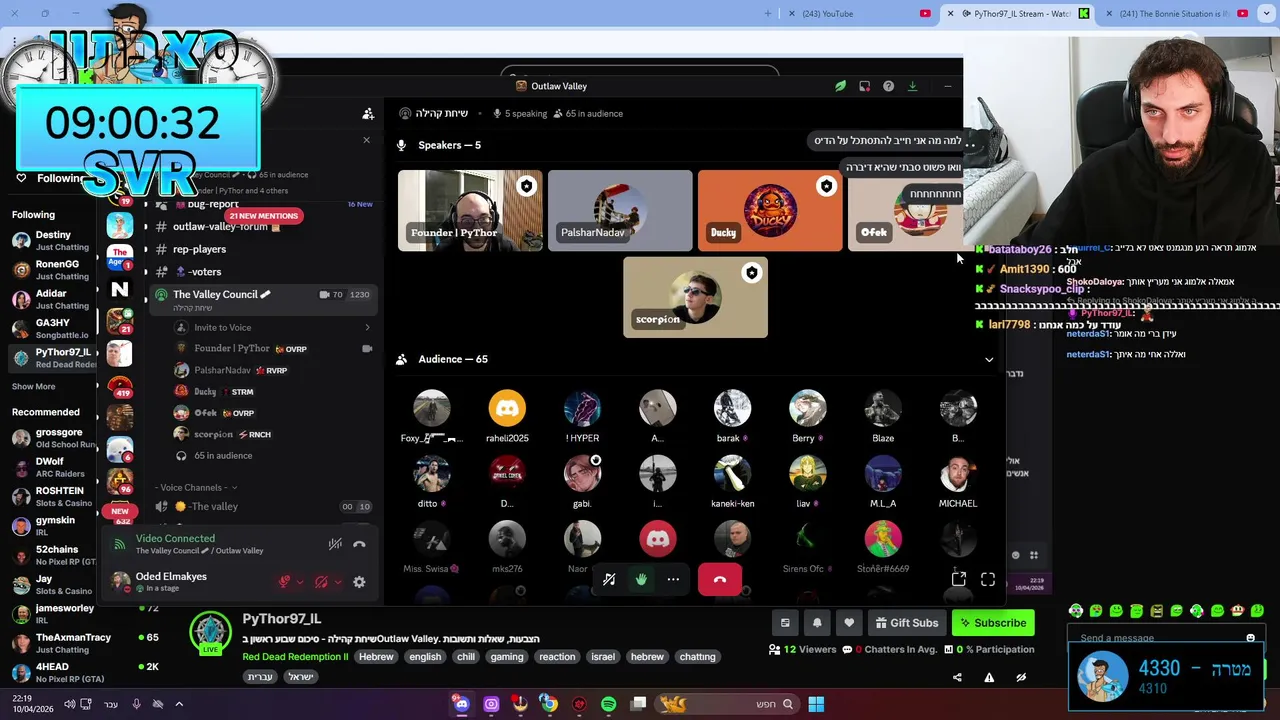Jump to 21 New Mentions badge
Viewport: 1280px width, 720px height.
(x=263, y=216)
